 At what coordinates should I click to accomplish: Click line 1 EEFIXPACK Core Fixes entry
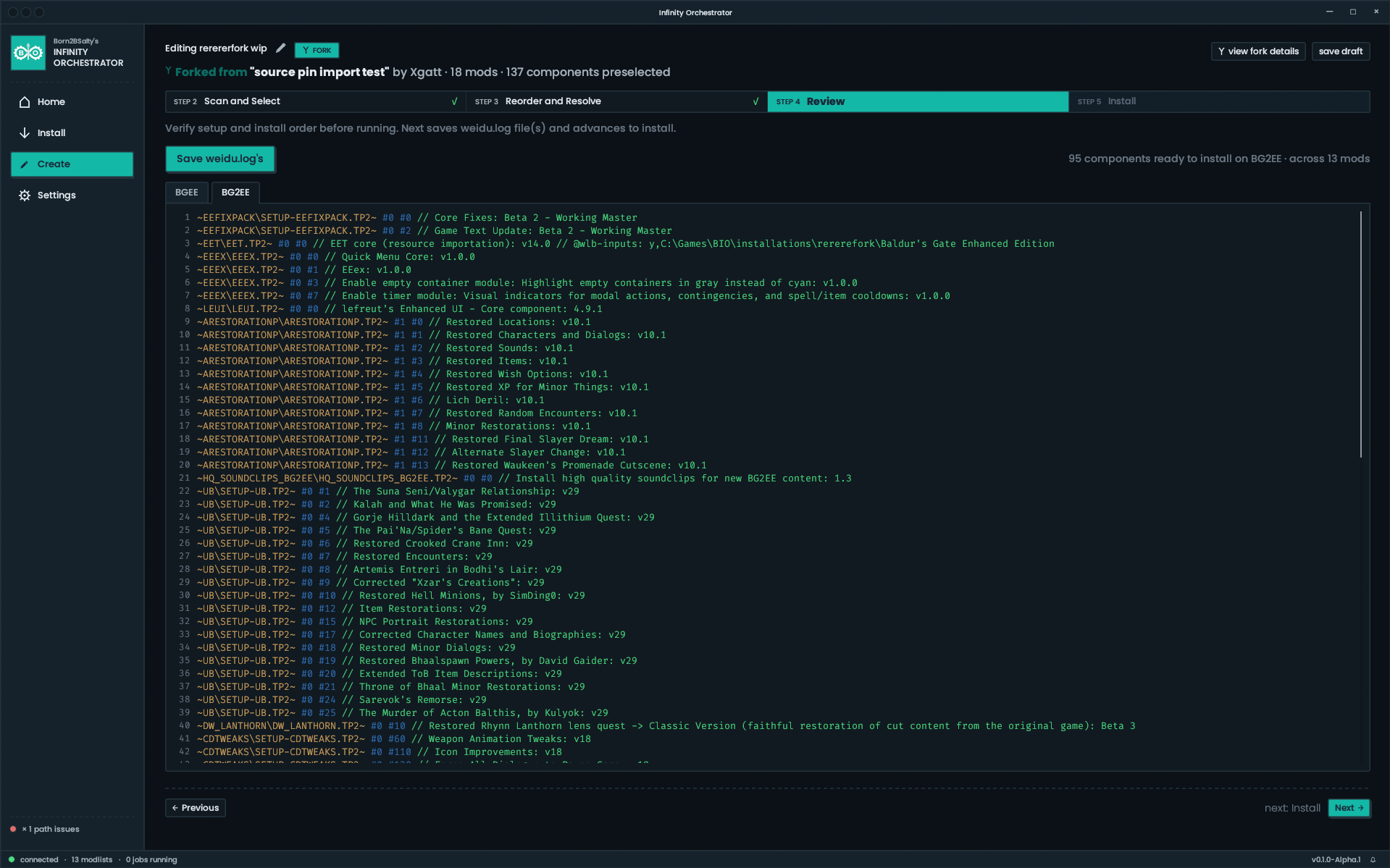417,218
